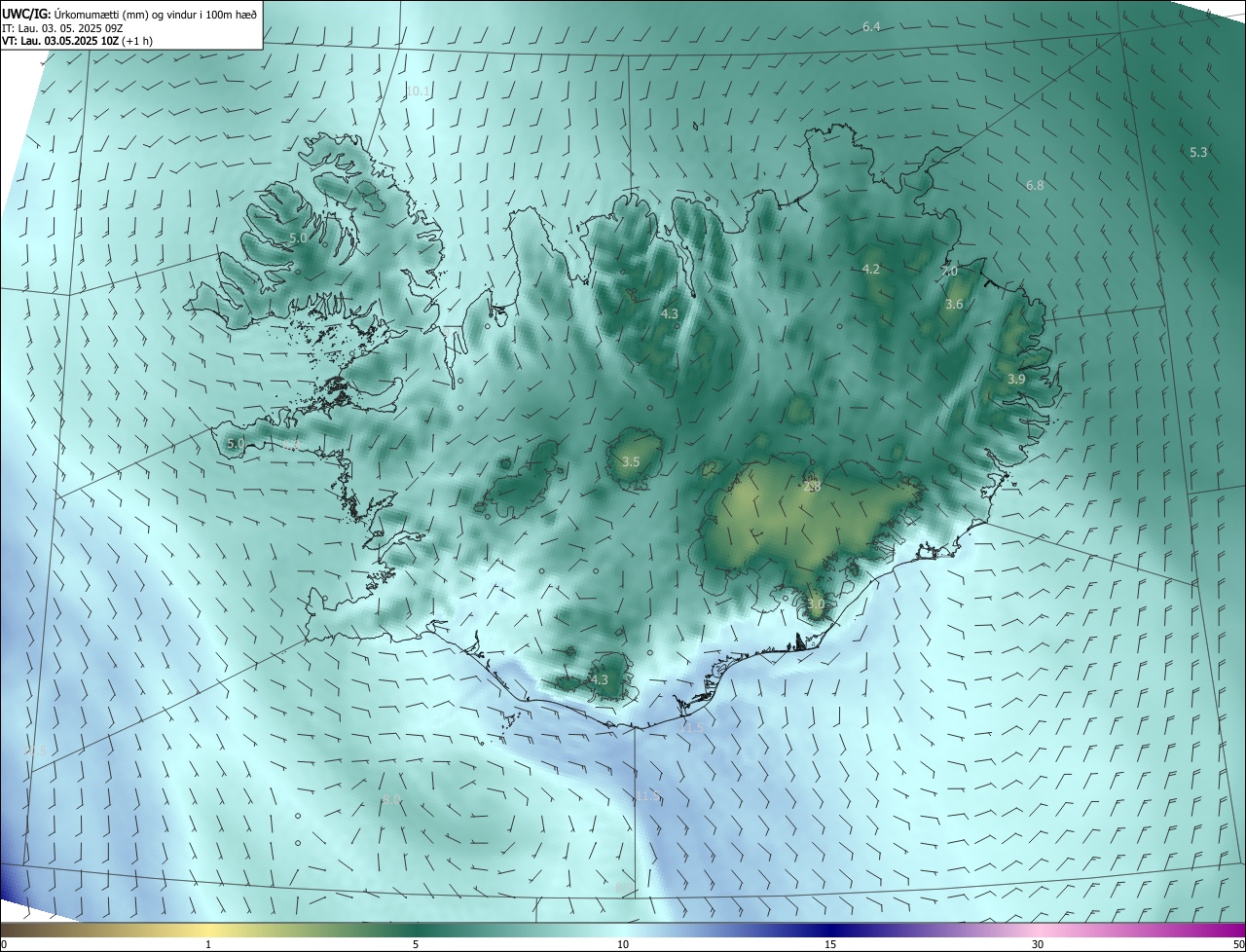Click the 4.2 value in northeast Iceland
This screenshot has width=1246, height=952.
[x=871, y=269]
